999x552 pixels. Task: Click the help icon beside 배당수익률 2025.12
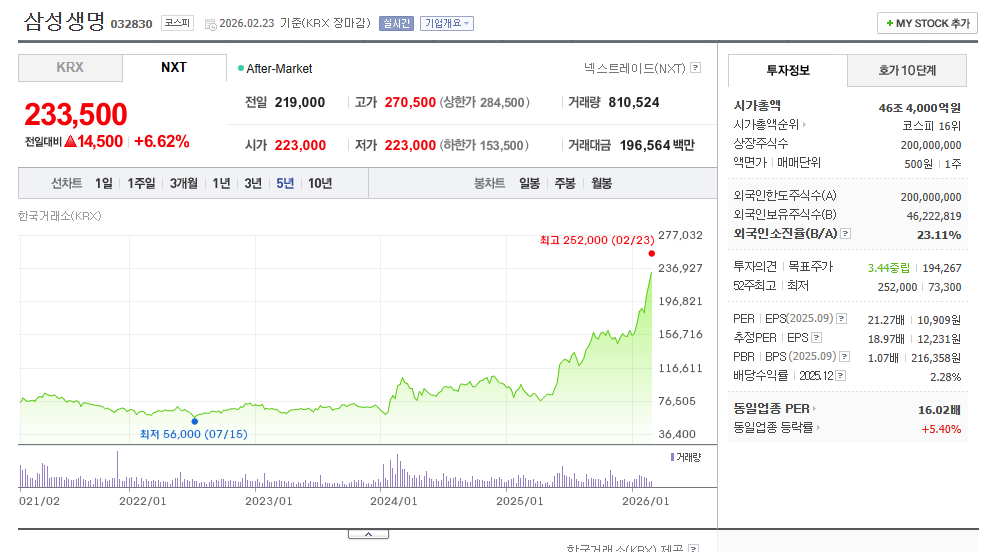[840, 376]
